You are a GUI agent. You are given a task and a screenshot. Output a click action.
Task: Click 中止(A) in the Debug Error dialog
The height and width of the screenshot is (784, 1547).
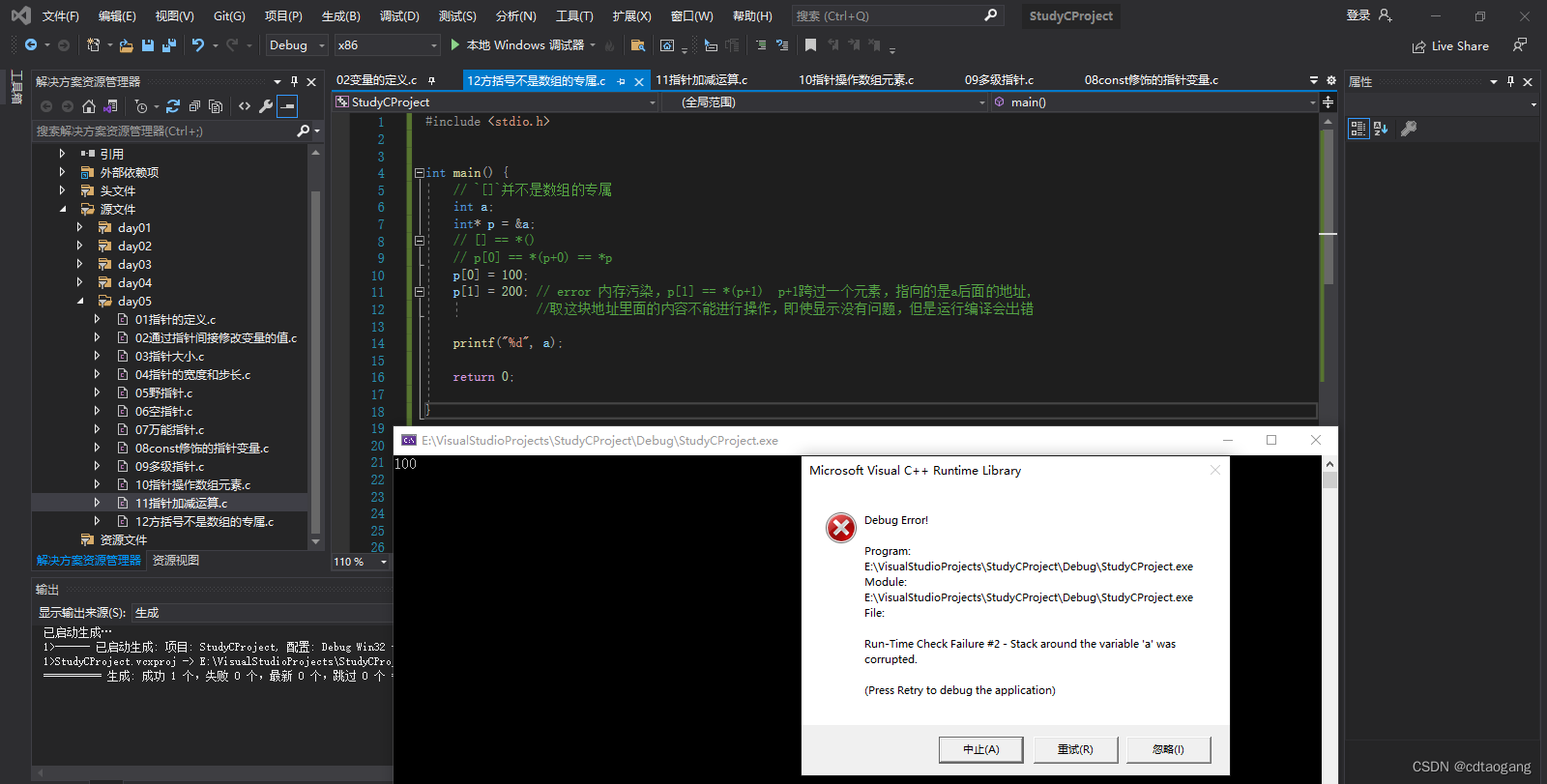[980, 749]
